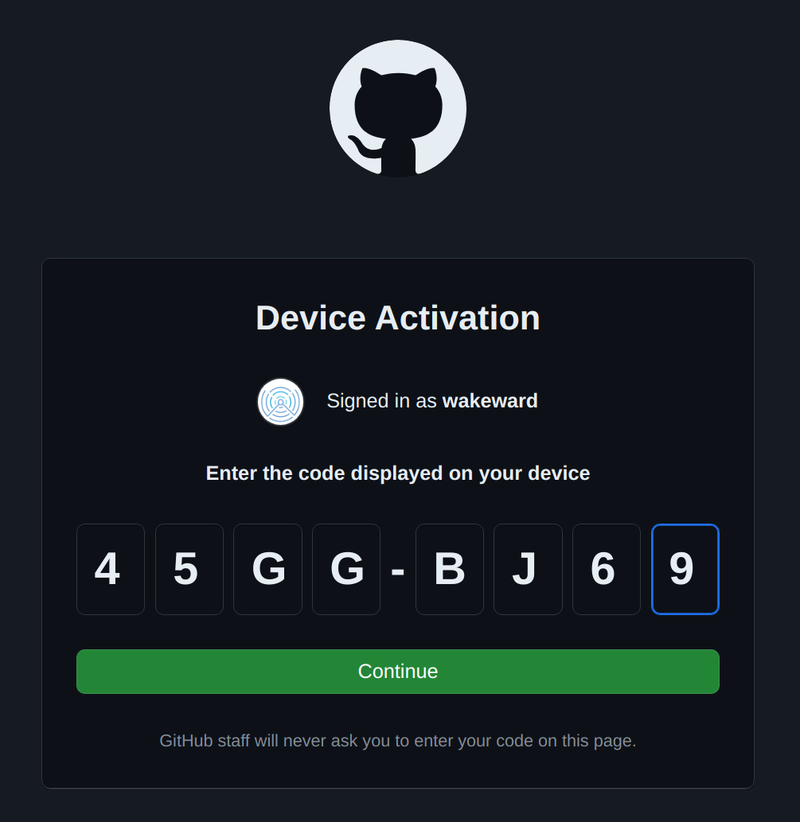Open the wakeward profile avatar
The height and width of the screenshot is (822, 800).
click(x=280, y=402)
